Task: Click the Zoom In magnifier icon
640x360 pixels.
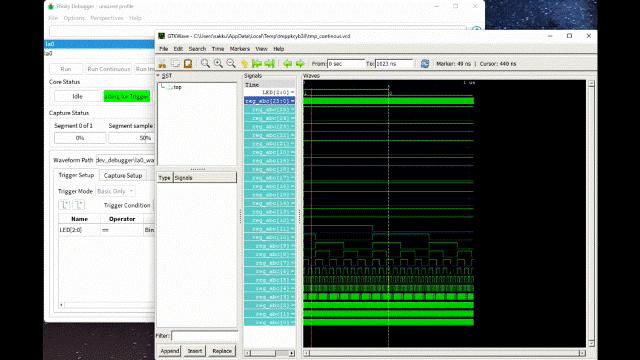Action: coord(218,64)
